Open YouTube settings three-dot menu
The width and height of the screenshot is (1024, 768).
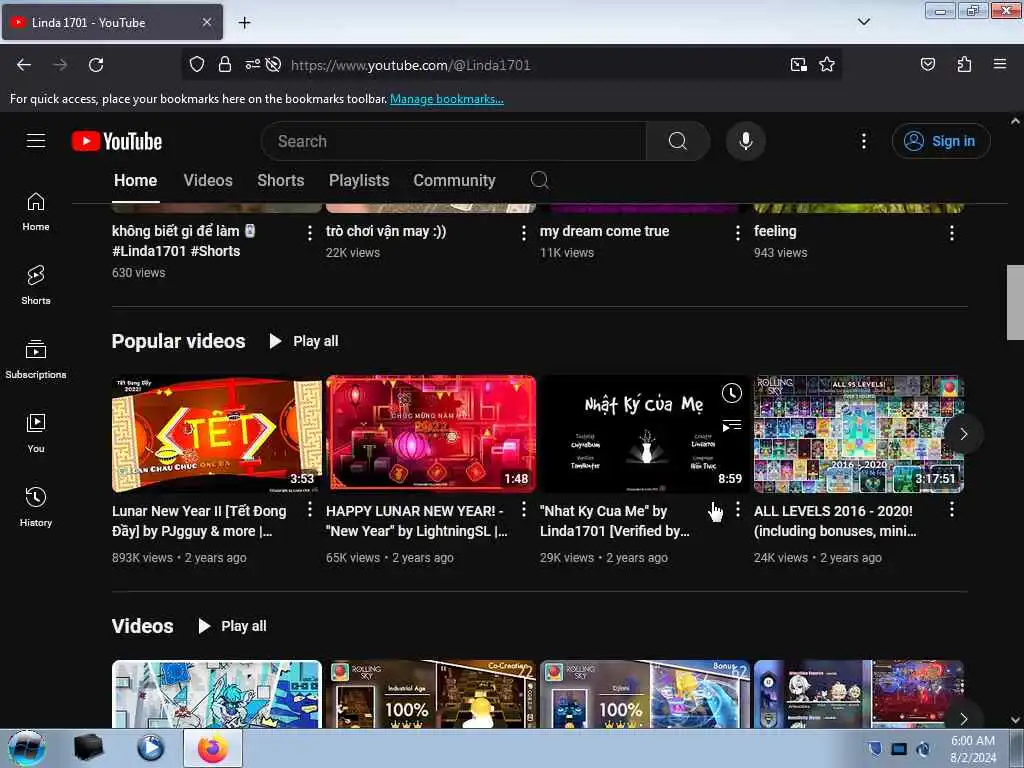pyautogui.click(x=863, y=141)
